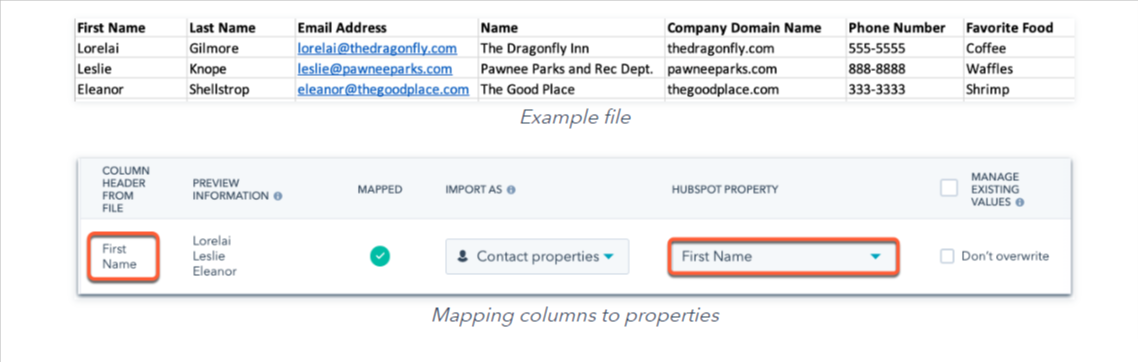Select the Name spreadsheet header cell
The image size is (1138, 362).
[571, 28]
